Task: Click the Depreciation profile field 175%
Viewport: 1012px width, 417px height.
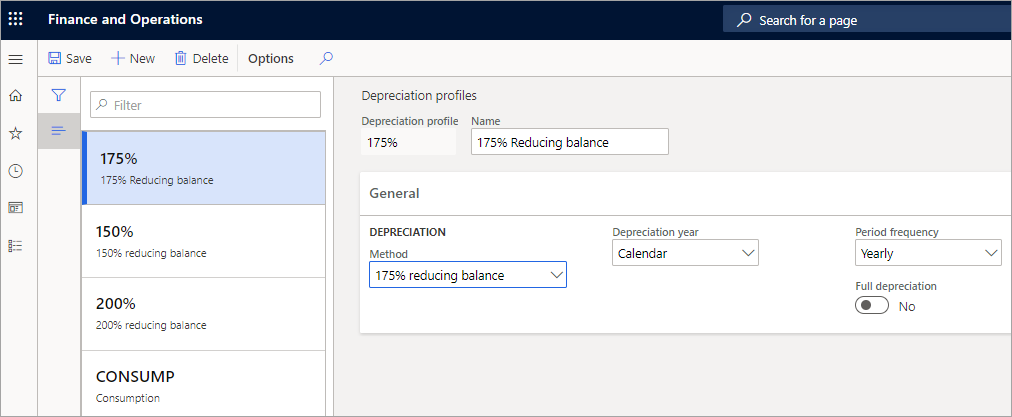Action: point(409,142)
